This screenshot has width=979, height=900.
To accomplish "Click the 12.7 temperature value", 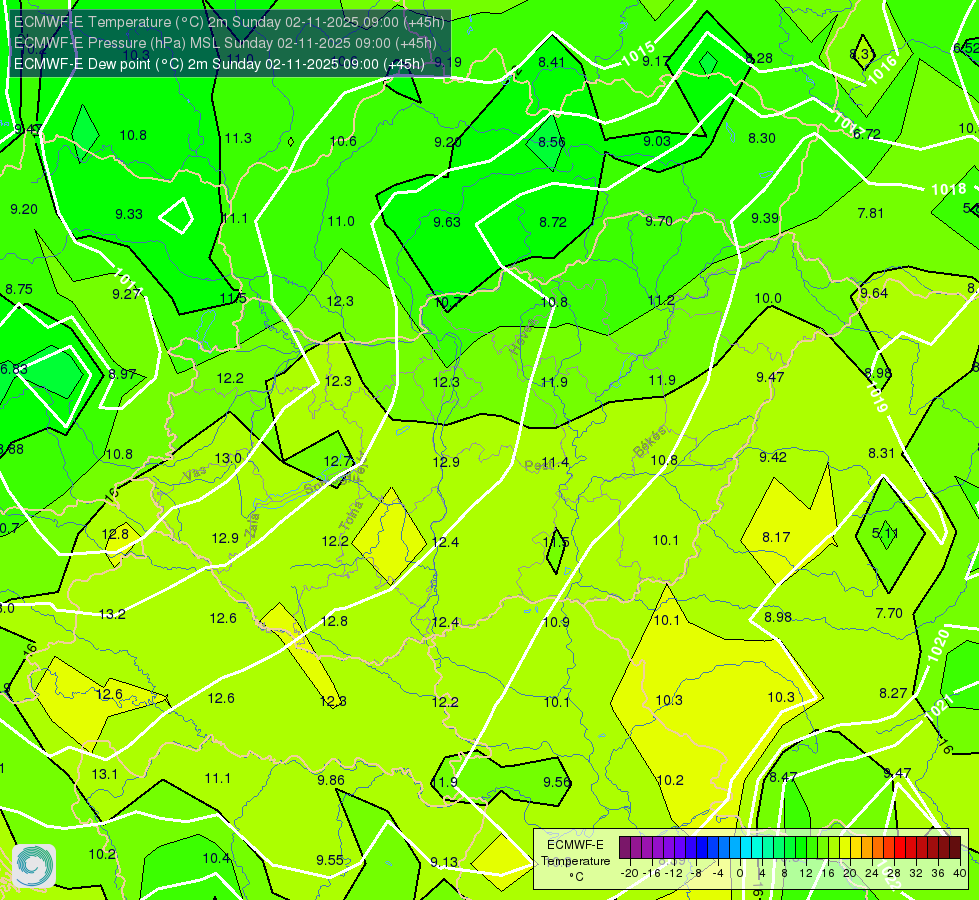I will (337, 462).
